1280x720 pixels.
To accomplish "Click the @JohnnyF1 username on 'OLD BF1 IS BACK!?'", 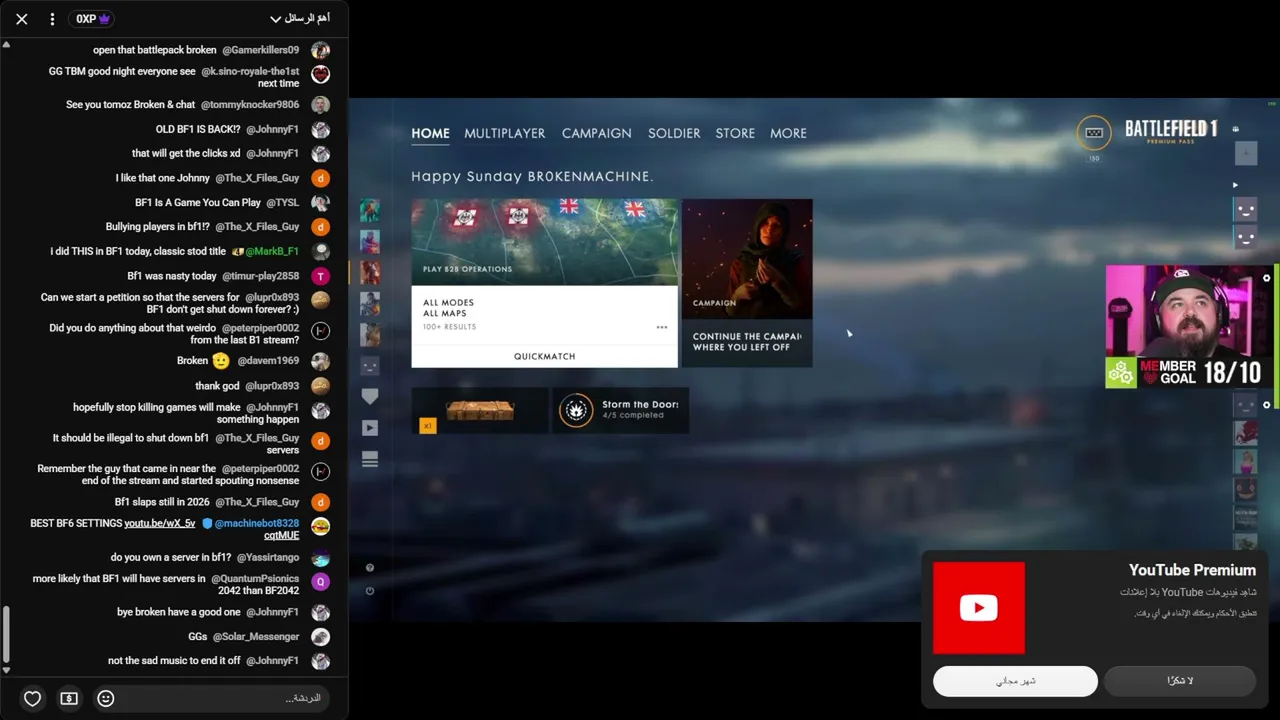I will click(272, 129).
